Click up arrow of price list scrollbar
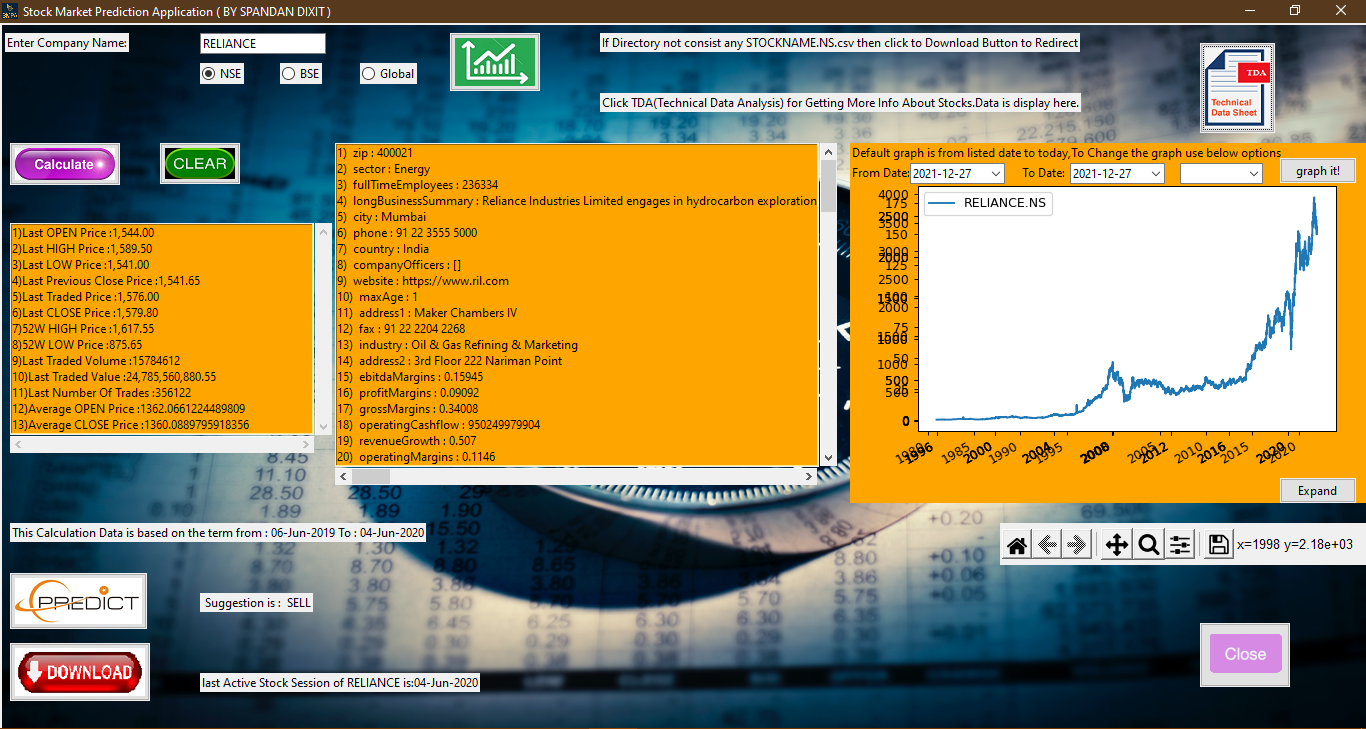 322,231
